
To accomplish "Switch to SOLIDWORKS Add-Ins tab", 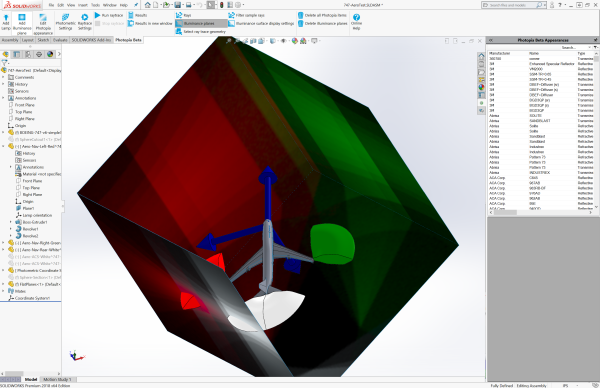I will point(91,40).
